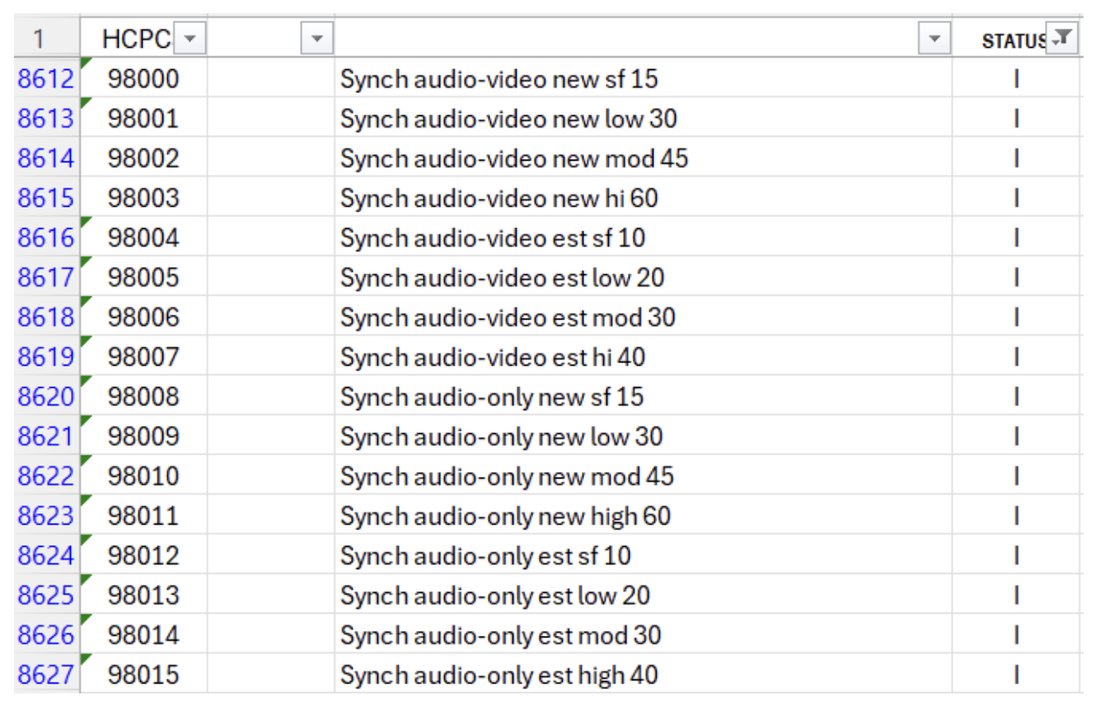The width and height of the screenshot is (1100, 714).
Task: Select cell with code 98015
Action: pos(144,675)
